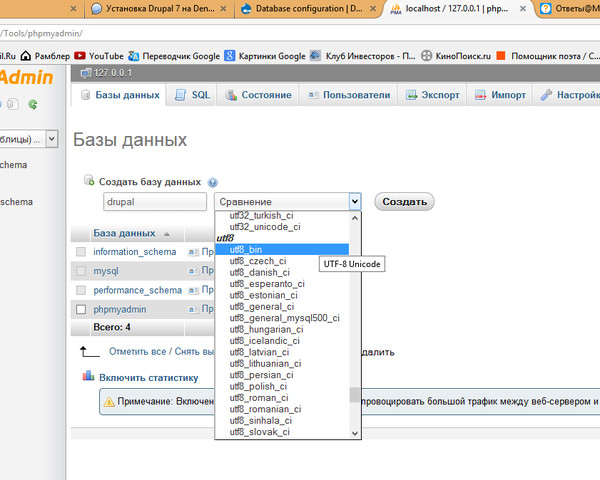Open Переводчик Google bookmark
This screenshot has height=480, width=600.
coord(174,56)
